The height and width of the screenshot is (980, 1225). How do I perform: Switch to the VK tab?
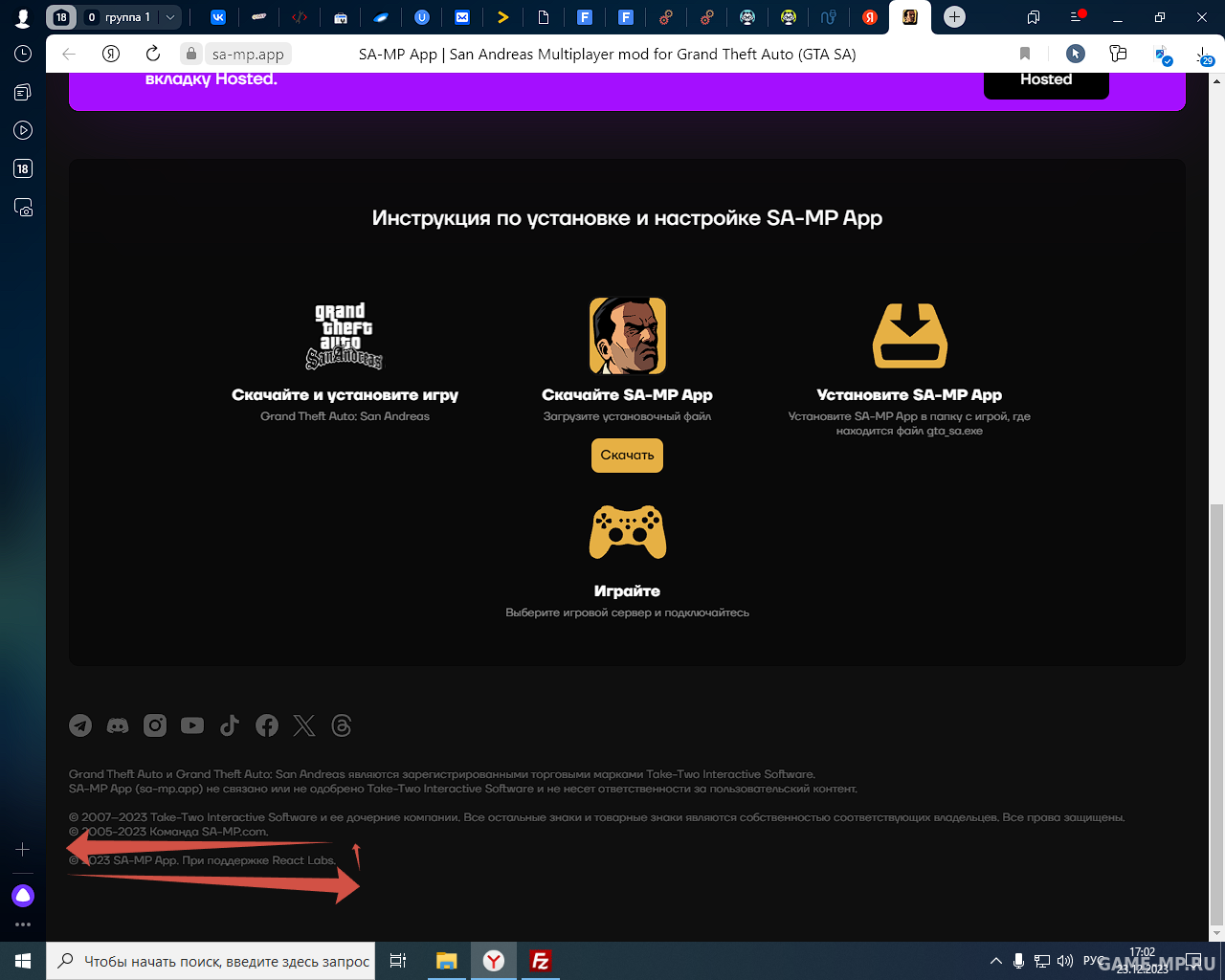click(218, 17)
